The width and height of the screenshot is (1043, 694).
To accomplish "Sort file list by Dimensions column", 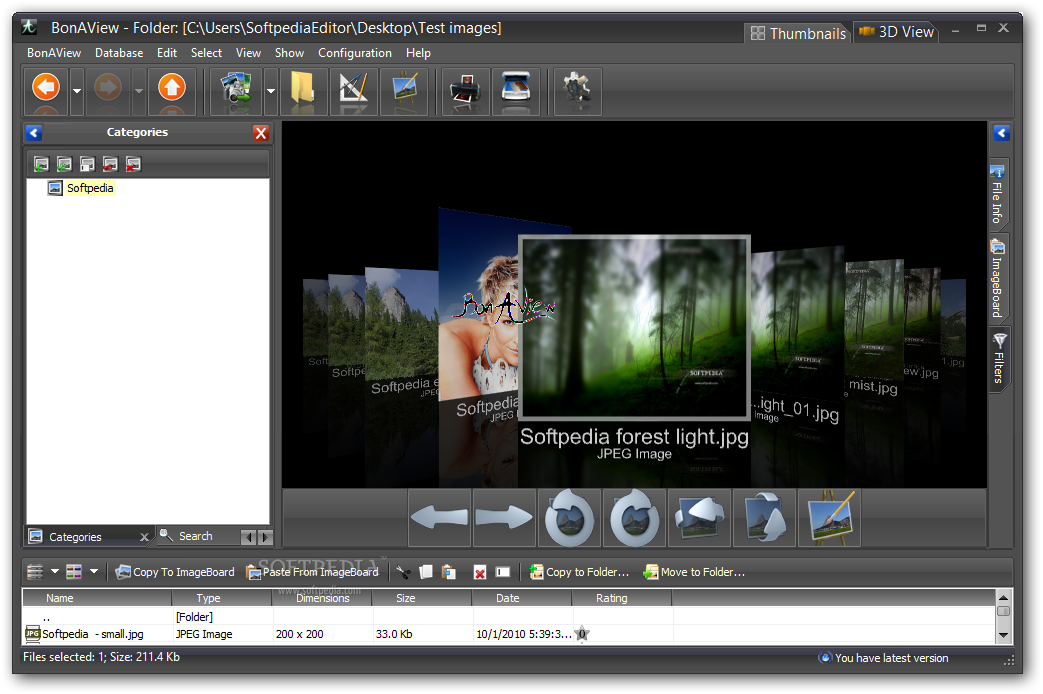I will (322, 598).
